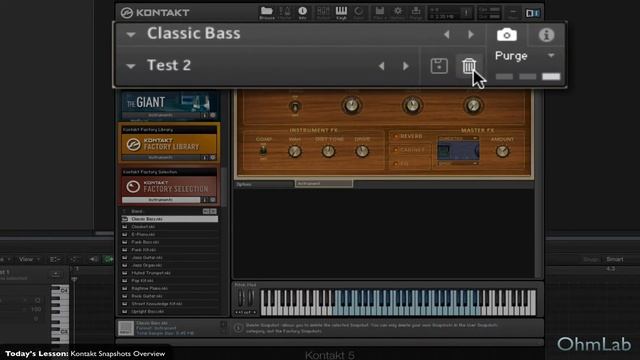Click the rack view toggle icon at header right
Screen dimensions: 640x360
click(x=532, y=13)
